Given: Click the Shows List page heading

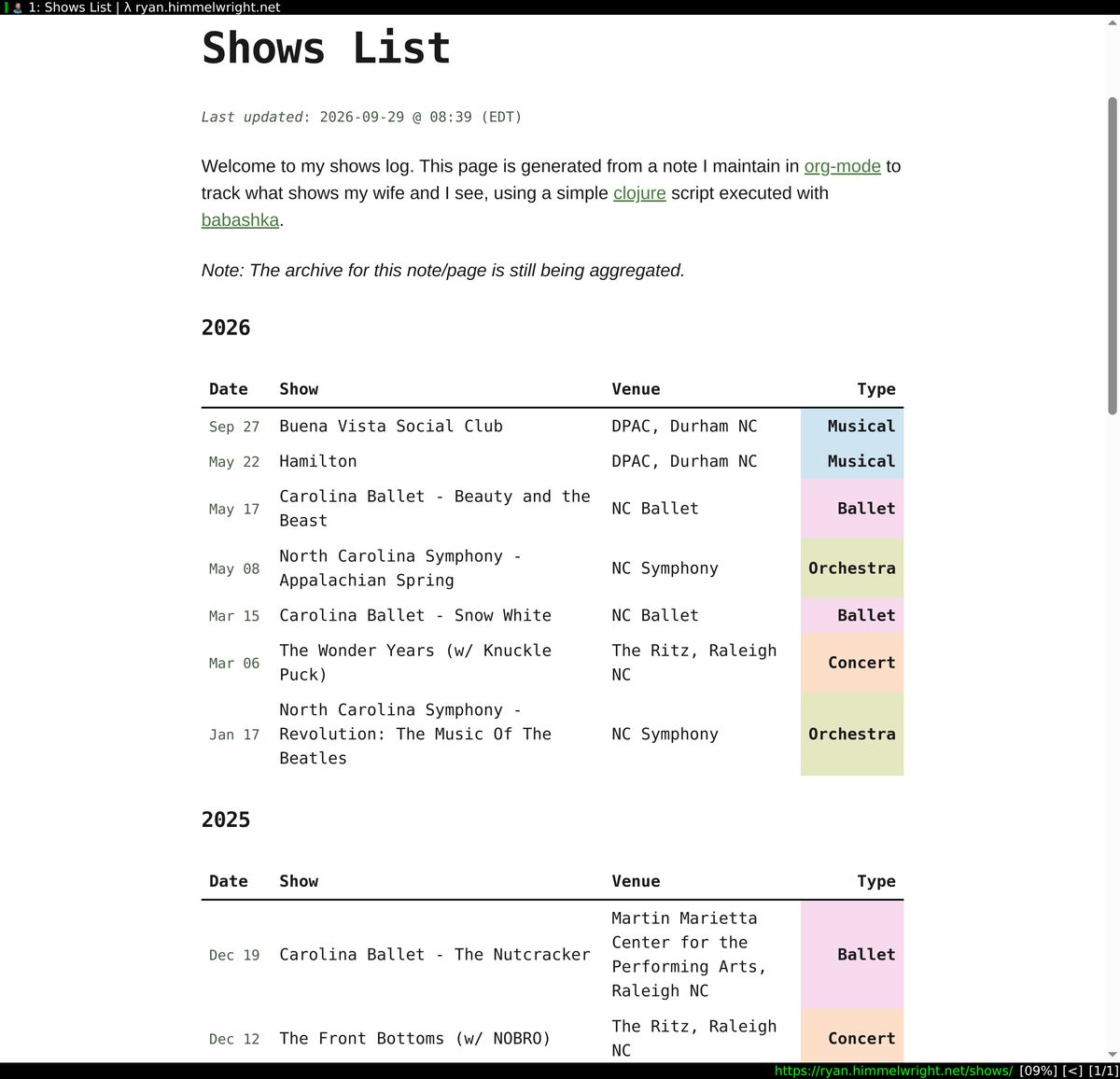Looking at the screenshot, I should click(326, 48).
